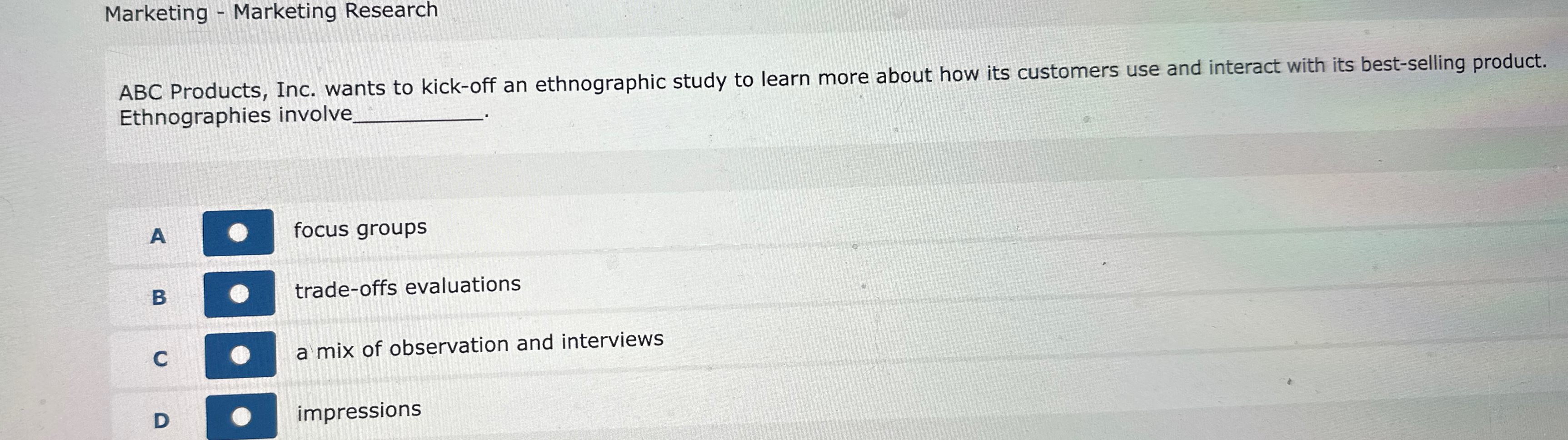The image size is (1568, 440).
Task: Click the 'impressions' answer text
Action: (358, 411)
